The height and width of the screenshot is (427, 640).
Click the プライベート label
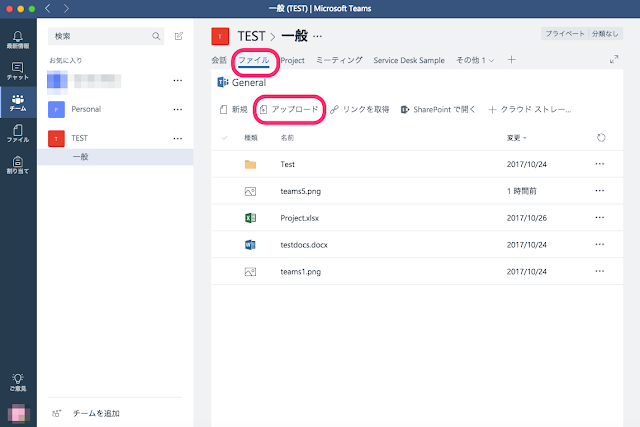(x=565, y=33)
